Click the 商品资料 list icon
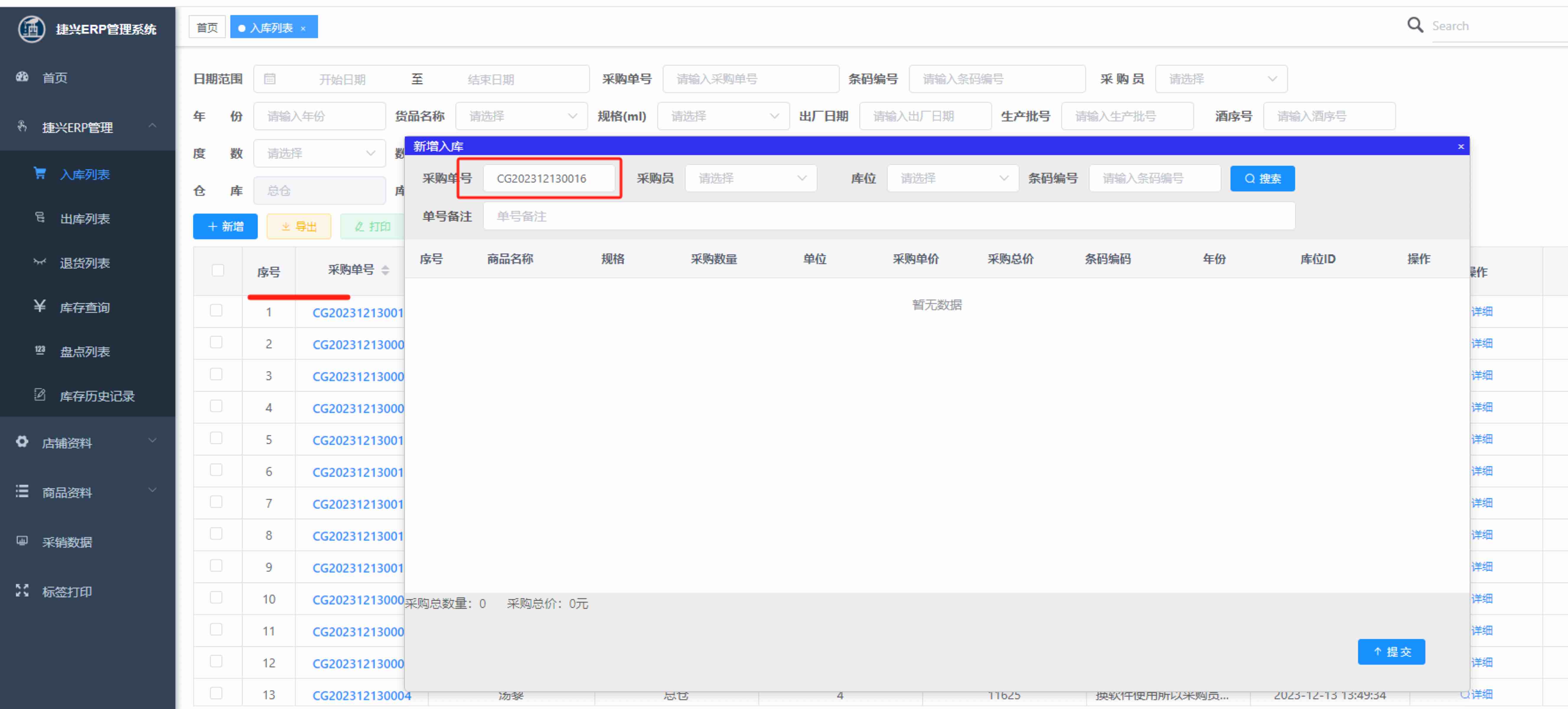Screen dimensions: 1568x709 [x=22, y=491]
